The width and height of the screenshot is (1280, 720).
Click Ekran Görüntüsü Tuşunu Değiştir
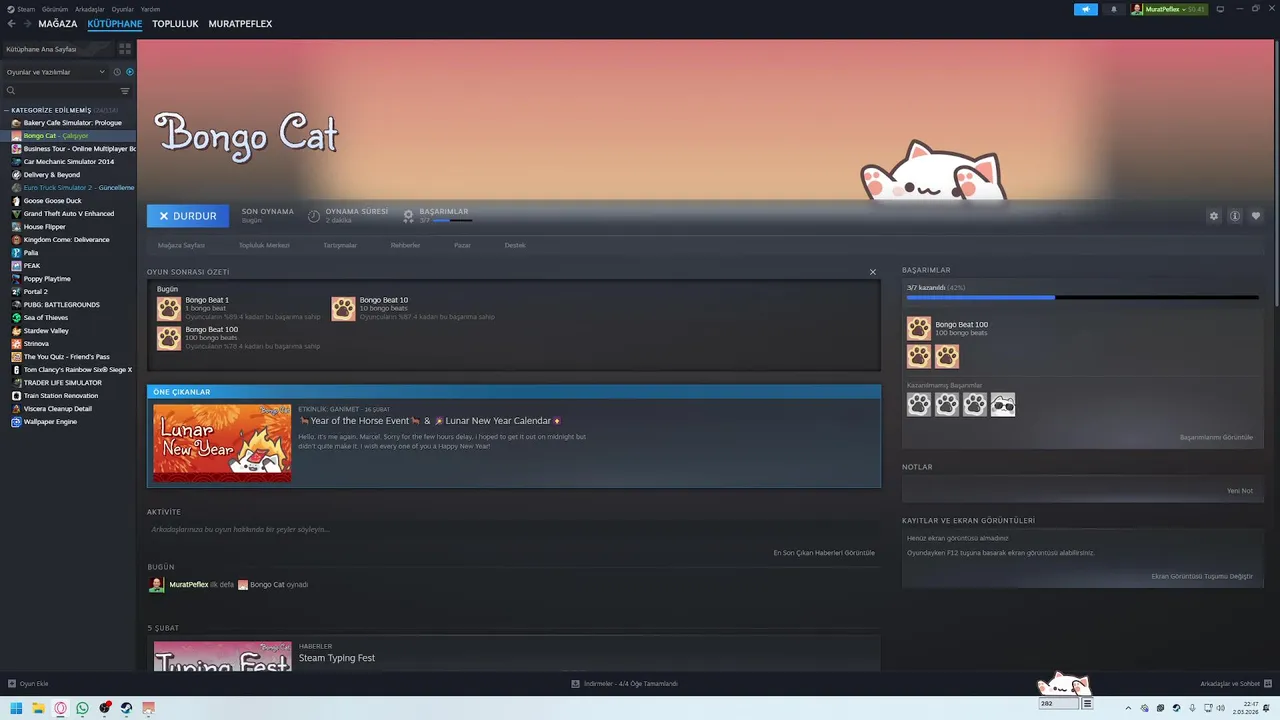click(1202, 576)
